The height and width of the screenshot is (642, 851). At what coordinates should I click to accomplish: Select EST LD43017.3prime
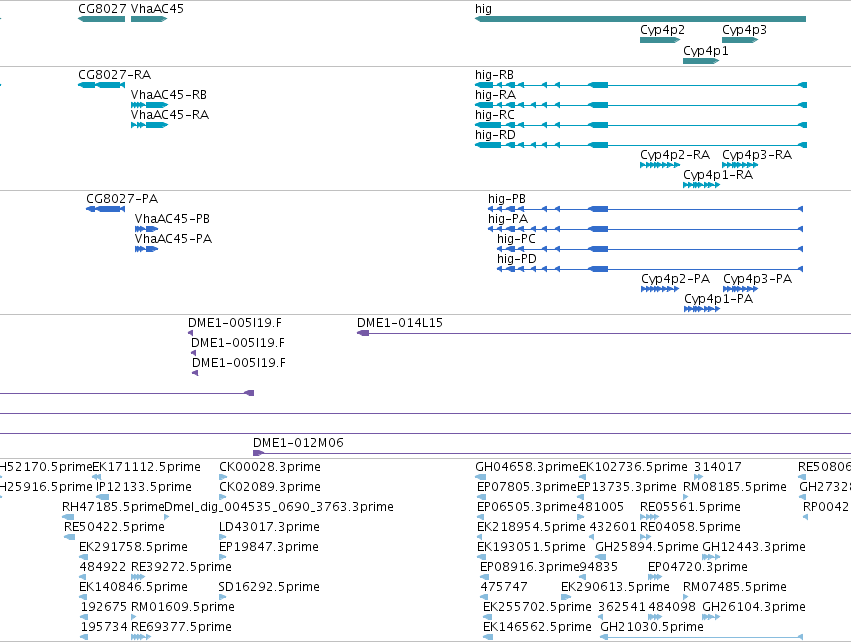point(269,527)
